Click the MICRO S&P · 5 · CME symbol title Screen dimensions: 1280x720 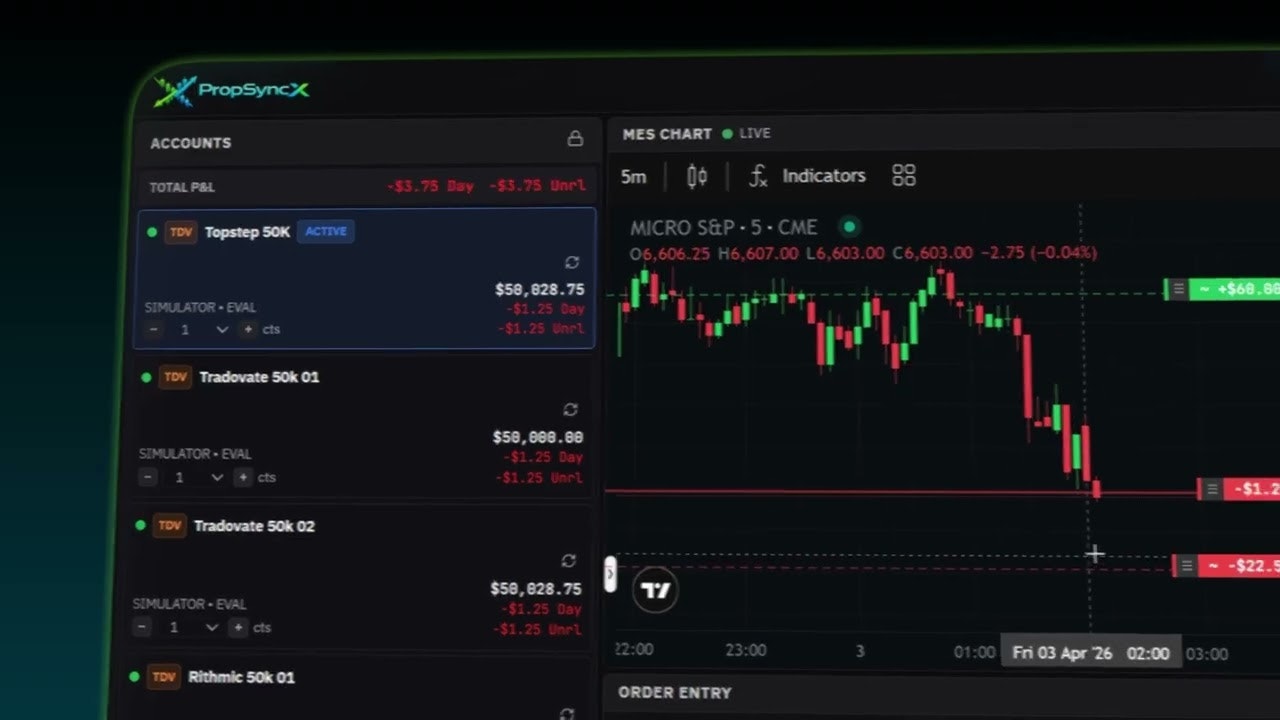click(x=724, y=228)
